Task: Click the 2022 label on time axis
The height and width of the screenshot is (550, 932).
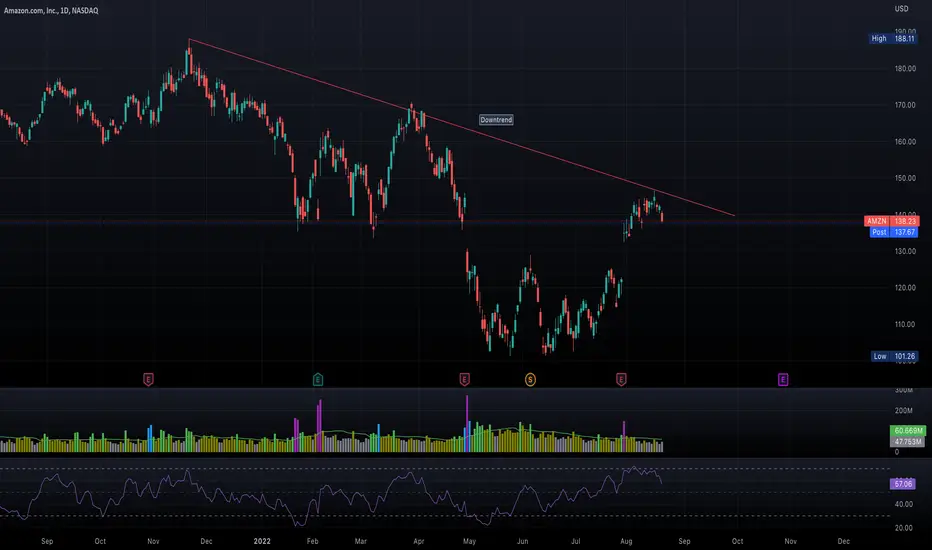Action: (262, 541)
